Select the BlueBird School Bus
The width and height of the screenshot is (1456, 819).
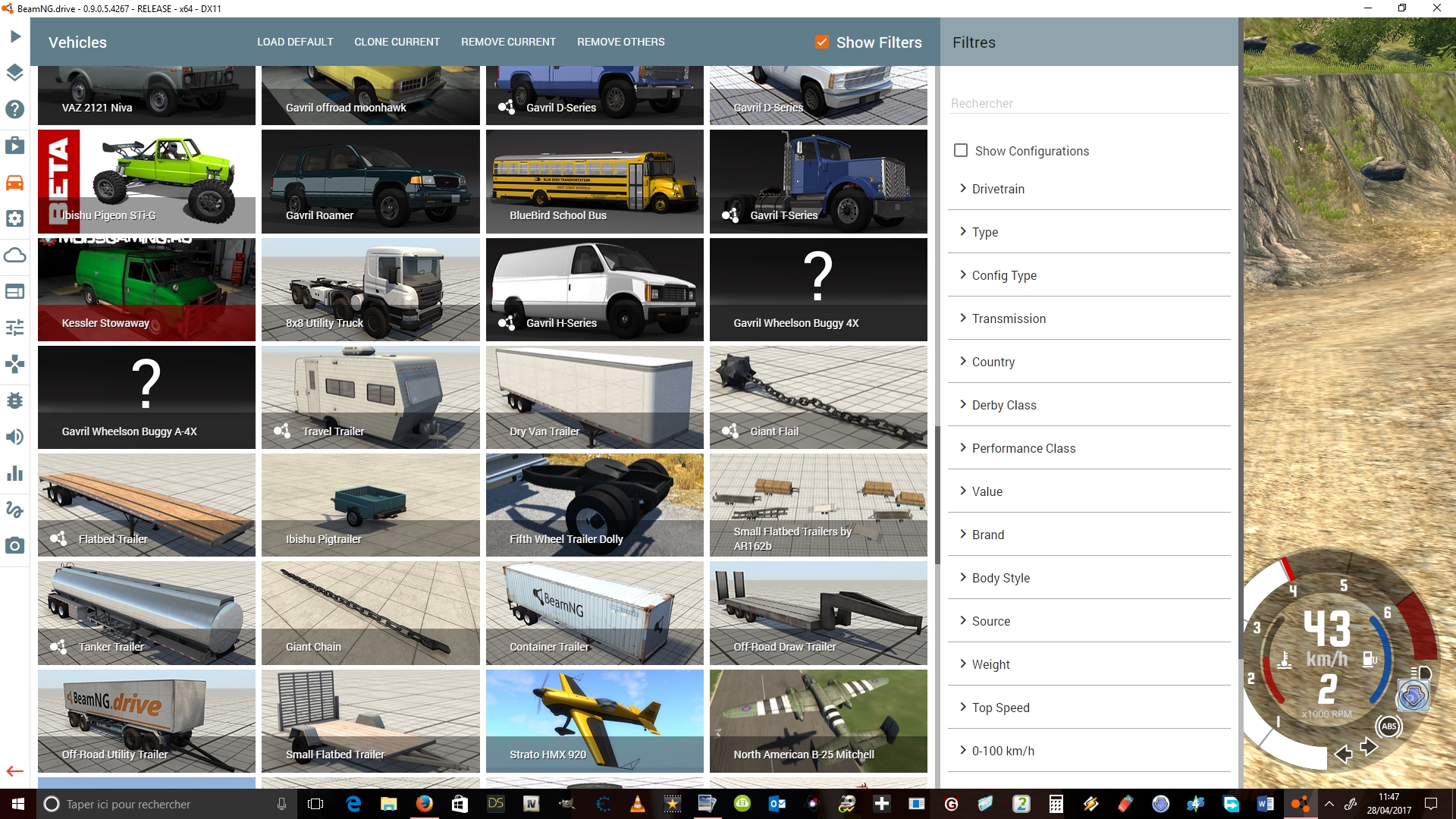pyautogui.click(x=595, y=181)
